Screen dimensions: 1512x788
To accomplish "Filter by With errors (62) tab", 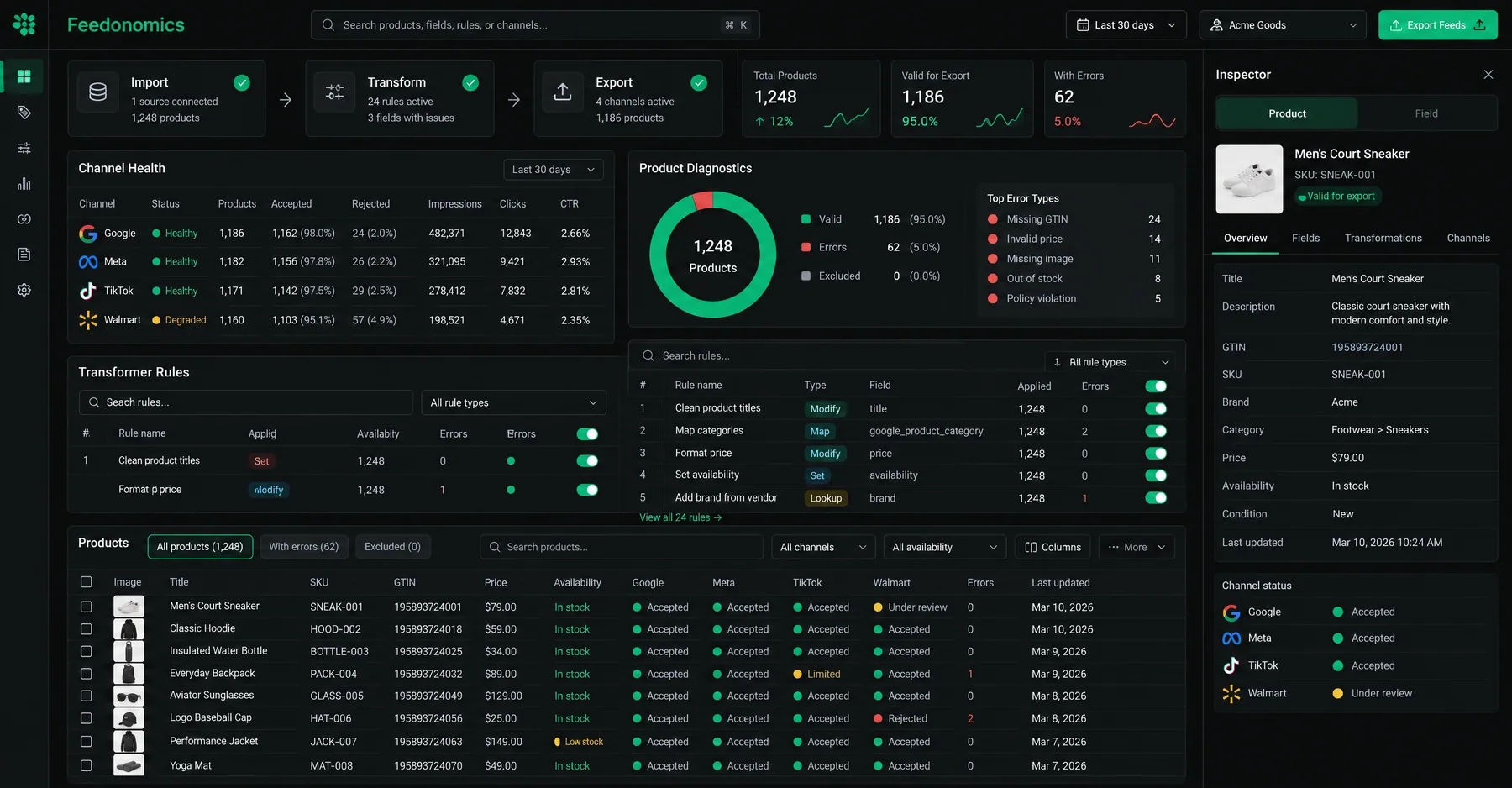I will [304, 547].
